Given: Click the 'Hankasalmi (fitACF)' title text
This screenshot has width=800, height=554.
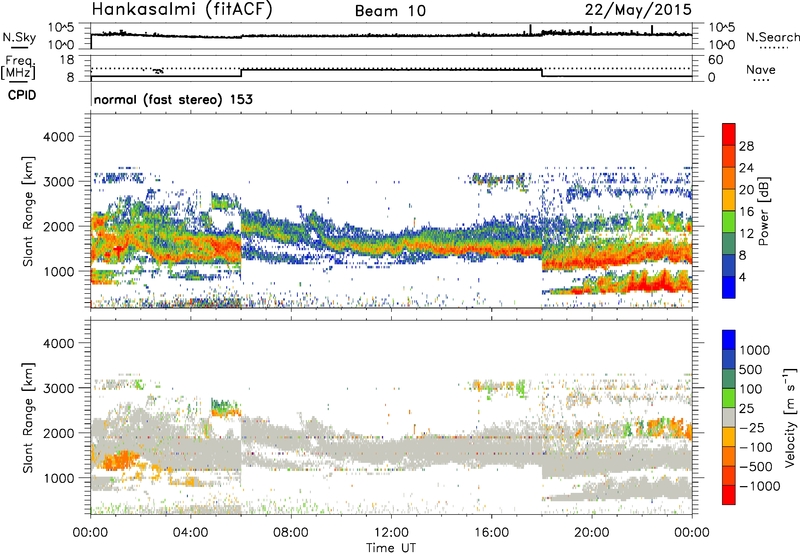Looking at the screenshot, I should click(182, 10).
